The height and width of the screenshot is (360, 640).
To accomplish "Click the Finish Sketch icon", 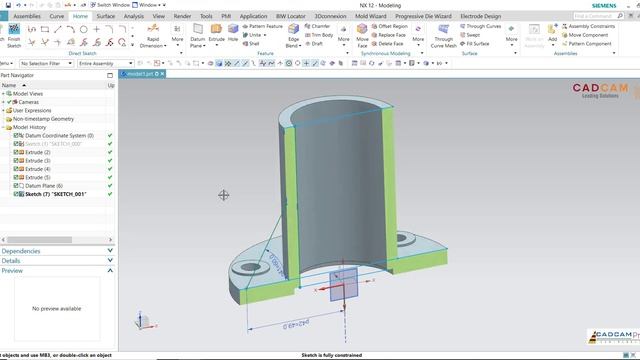I will [x=14, y=29].
